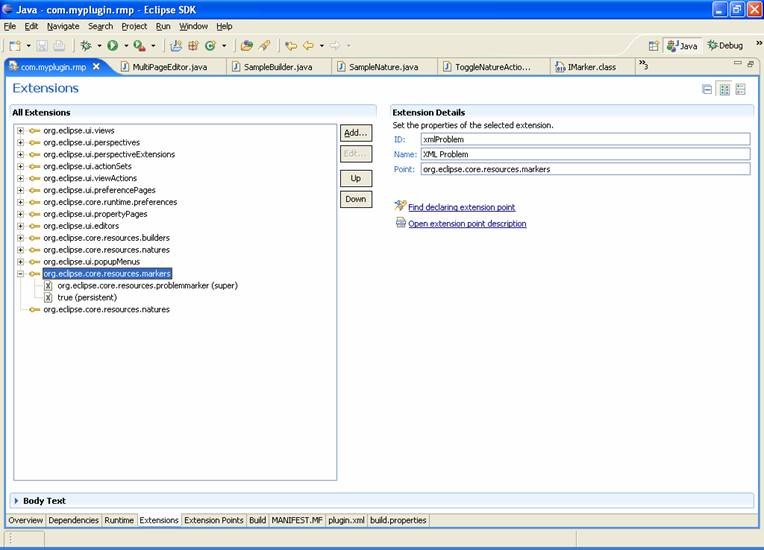Click the Open Type toolbar icon
Image resolution: width=764 pixels, height=550 pixels.
(246, 46)
